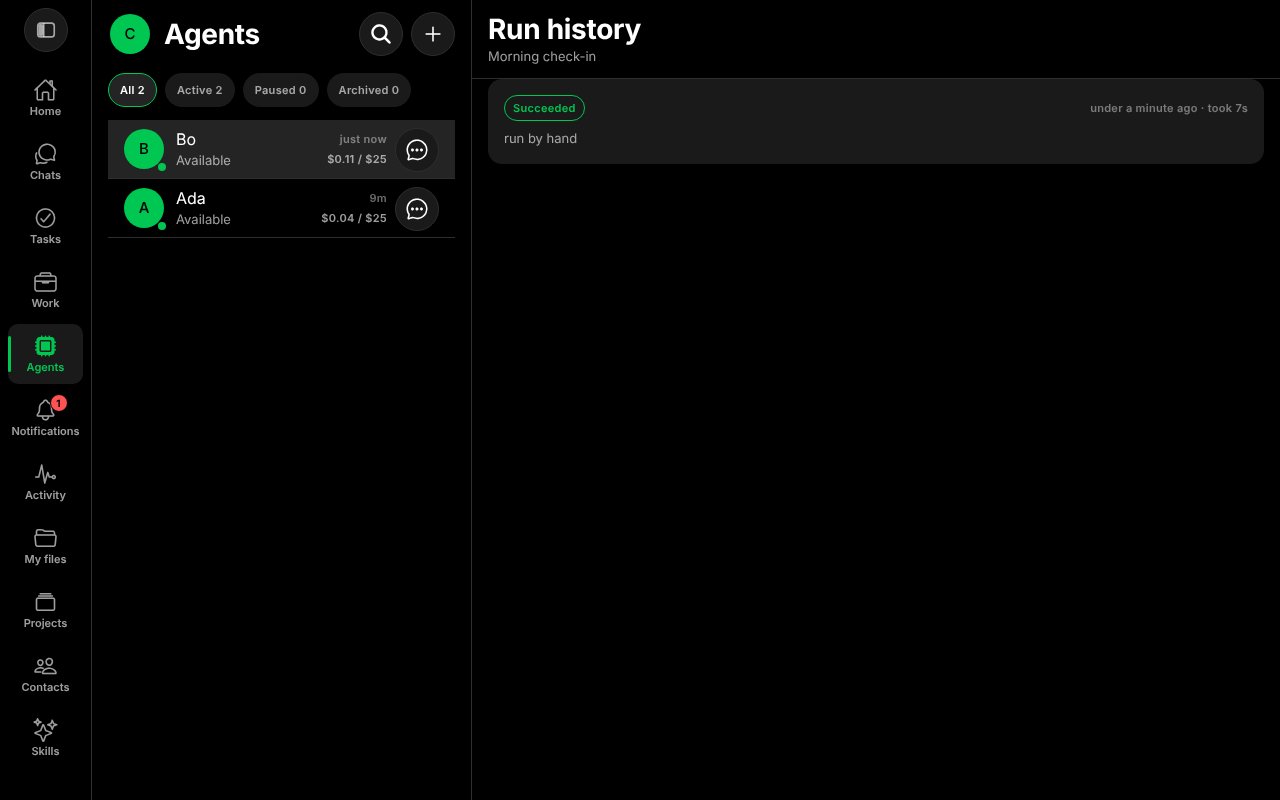Click the 'took 7s' timestamp text
The width and height of the screenshot is (1280, 800).
tap(1227, 108)
